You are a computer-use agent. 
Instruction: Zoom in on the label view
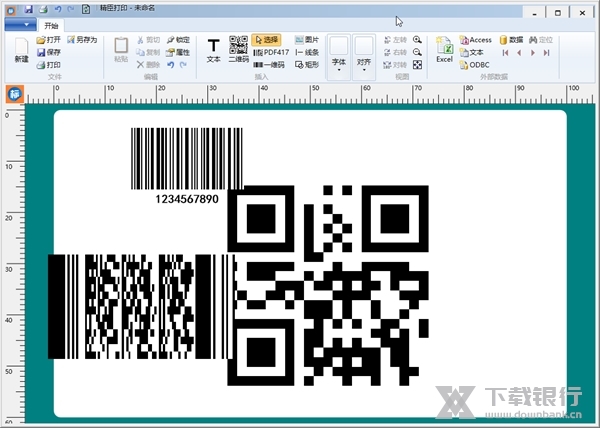(x=417, y=39)
